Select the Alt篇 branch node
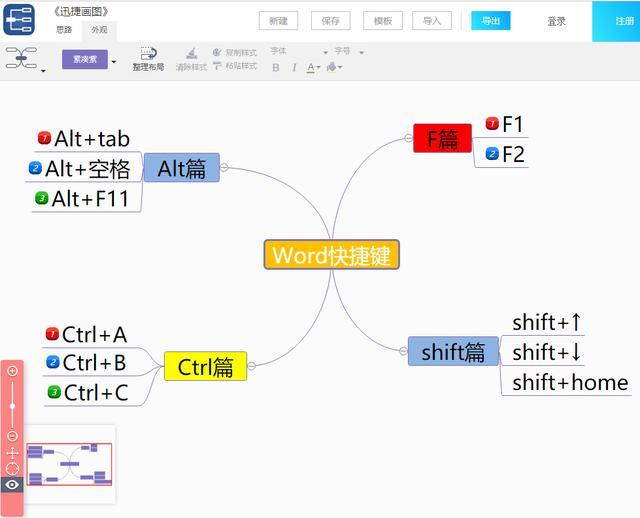 point(182,168)
